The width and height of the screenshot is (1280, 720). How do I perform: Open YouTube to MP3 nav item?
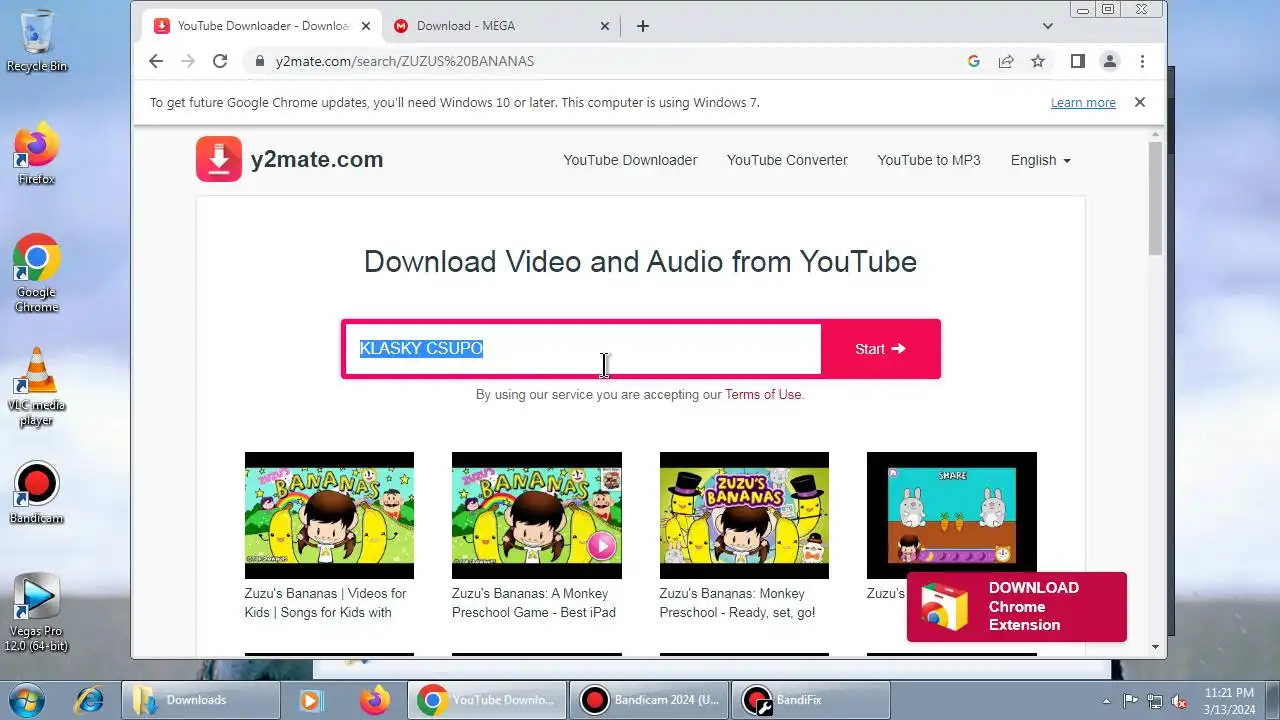click(929, 160)
